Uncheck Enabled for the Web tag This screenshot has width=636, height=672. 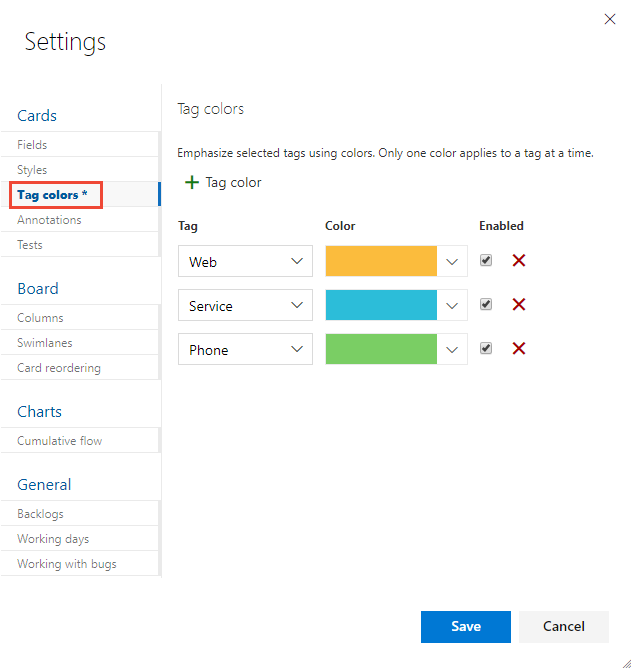[486, 261]
